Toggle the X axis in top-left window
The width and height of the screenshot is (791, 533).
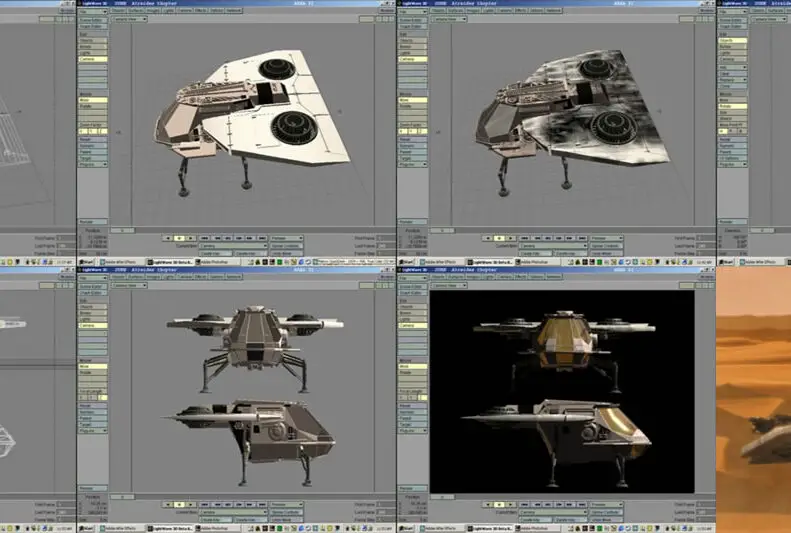tap(83, 131)
